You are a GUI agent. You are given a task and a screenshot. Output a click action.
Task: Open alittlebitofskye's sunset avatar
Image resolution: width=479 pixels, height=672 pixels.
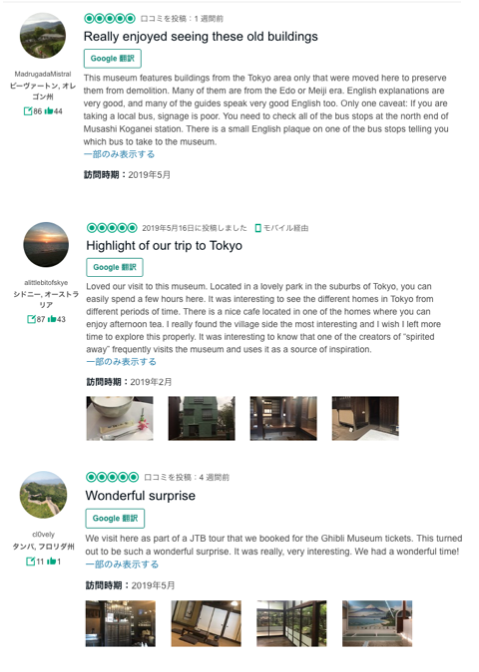pyautogui.click(x=46, y=245)
